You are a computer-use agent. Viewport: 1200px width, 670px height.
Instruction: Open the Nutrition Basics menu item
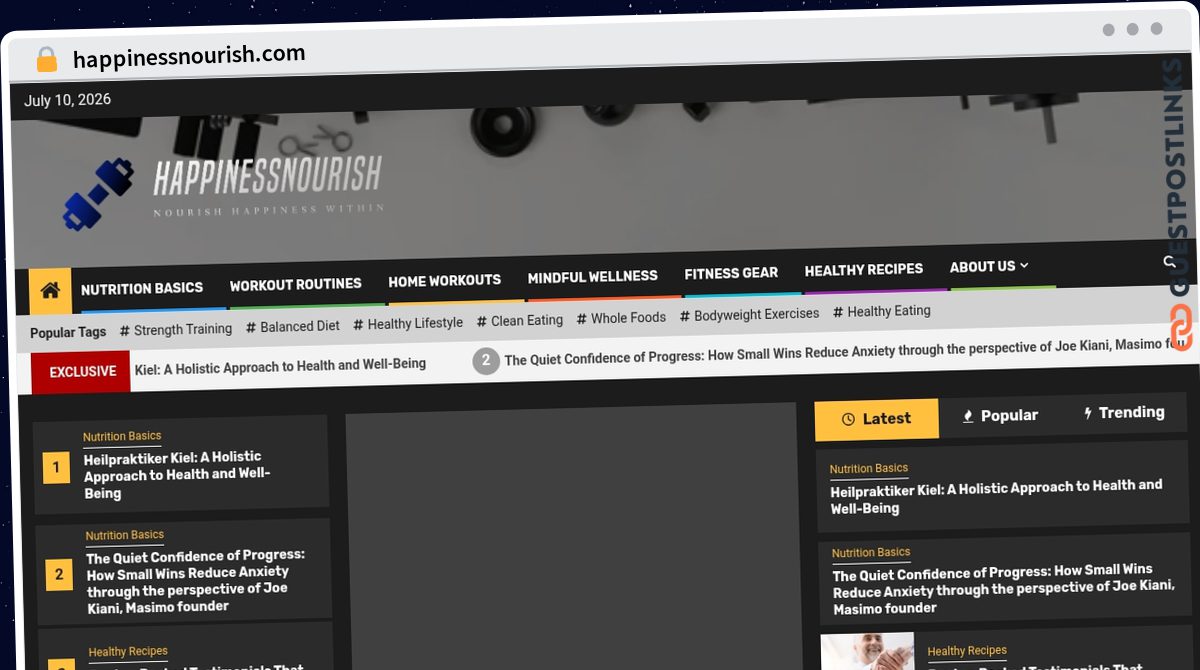coord(142,288)
